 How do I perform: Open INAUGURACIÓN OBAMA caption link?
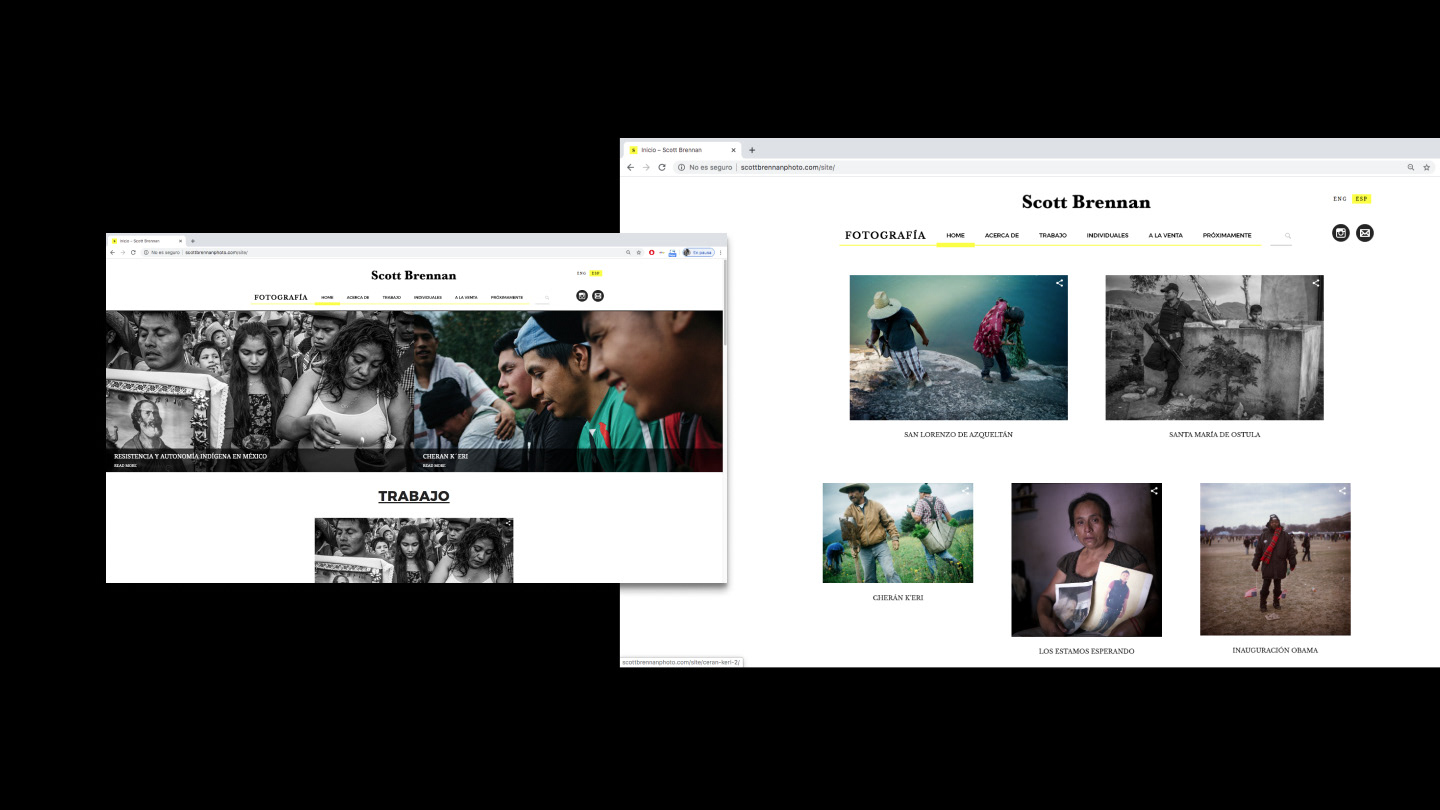[x=1275, y=650]
